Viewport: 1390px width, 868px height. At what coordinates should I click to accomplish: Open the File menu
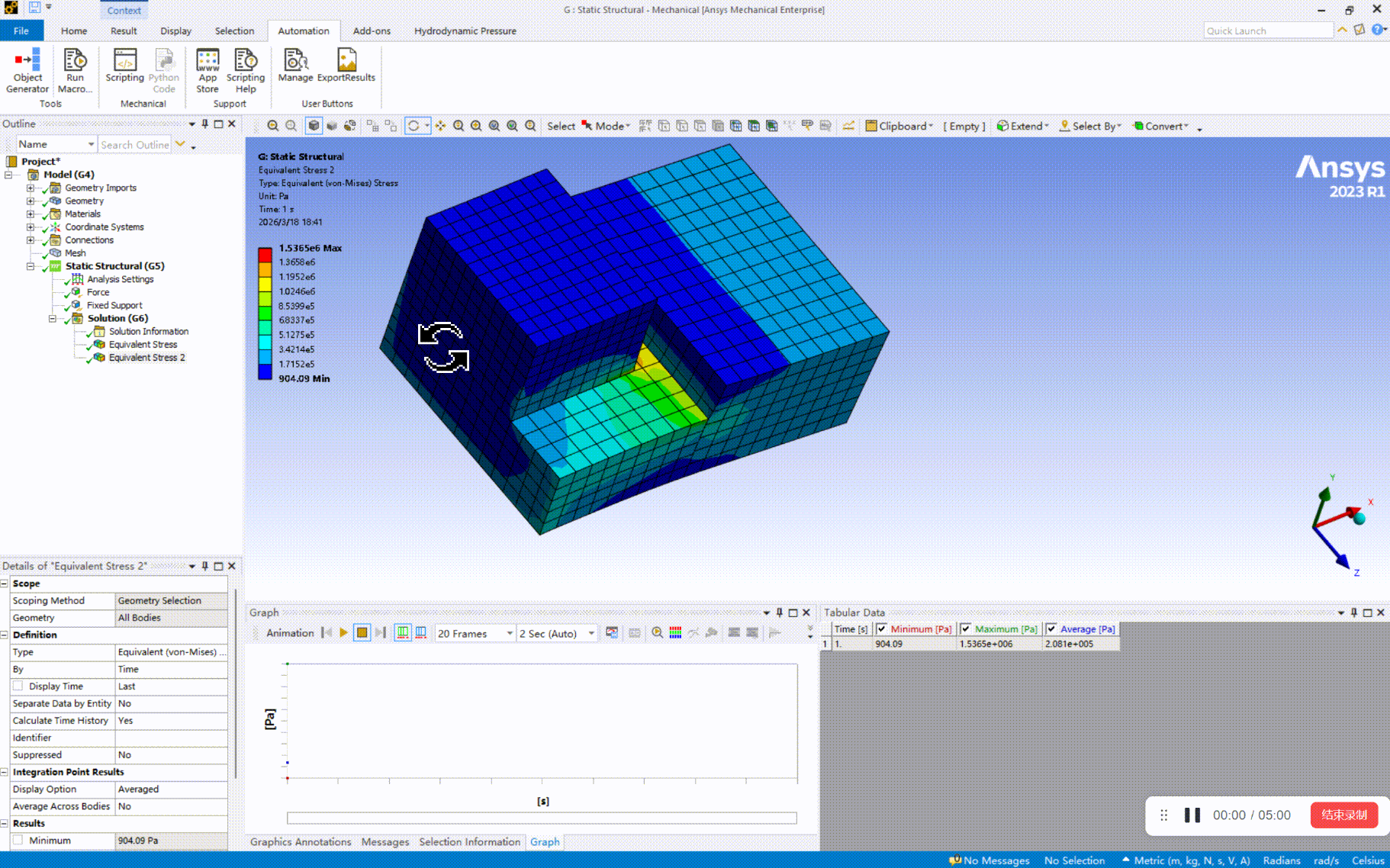pyautogui.click(x=21, y=31)
